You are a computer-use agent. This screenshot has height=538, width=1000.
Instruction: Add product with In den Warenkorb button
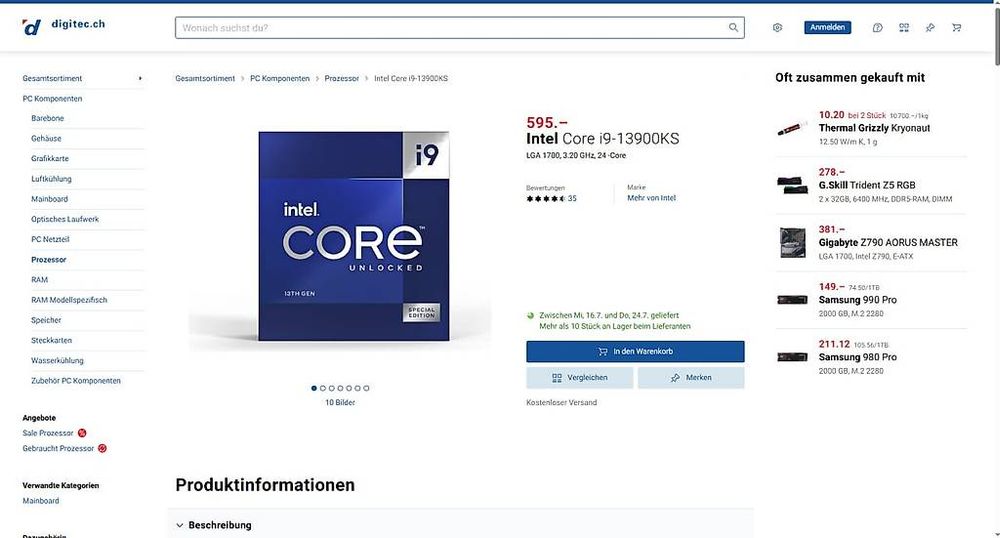tap(635, 351)
